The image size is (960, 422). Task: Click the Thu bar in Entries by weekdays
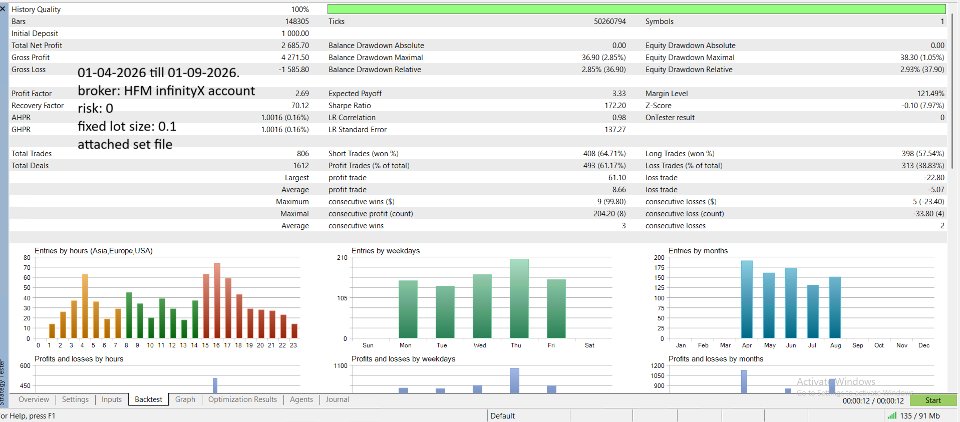519,299
